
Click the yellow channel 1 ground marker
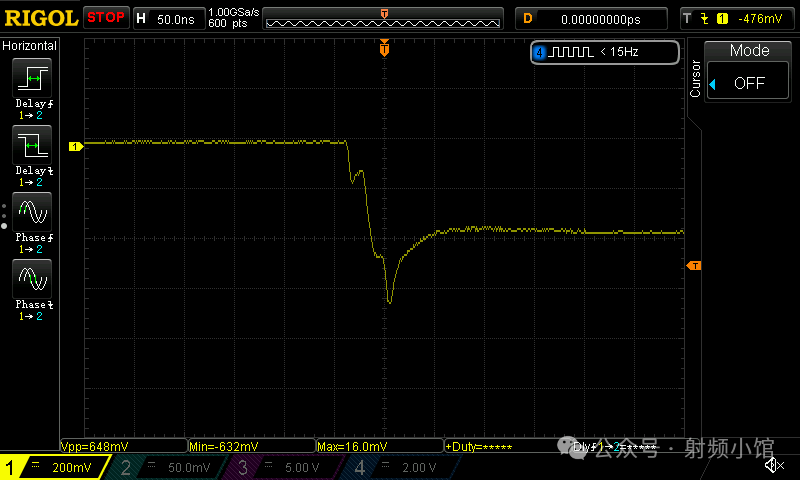pyautogui.click(x=74, y=146)
